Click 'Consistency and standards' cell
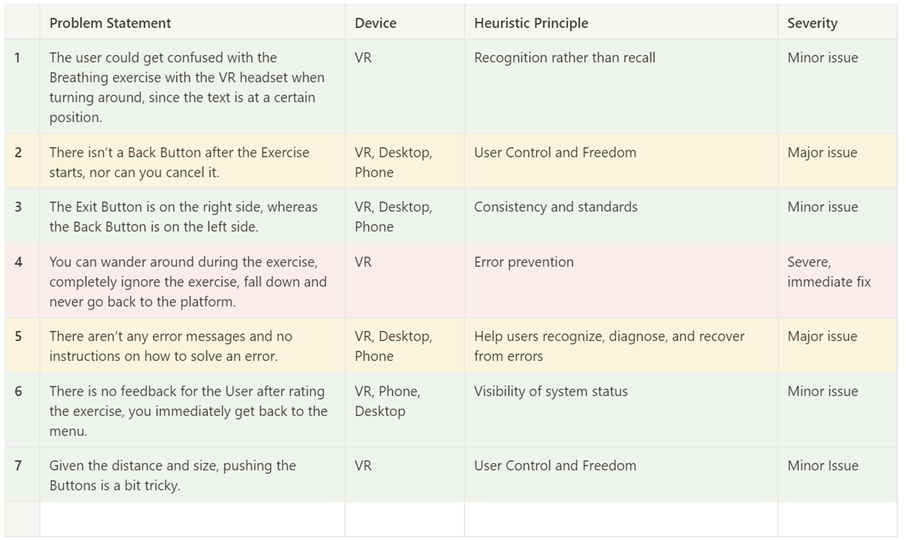This screenshot has width=906, height=540. 621,217
